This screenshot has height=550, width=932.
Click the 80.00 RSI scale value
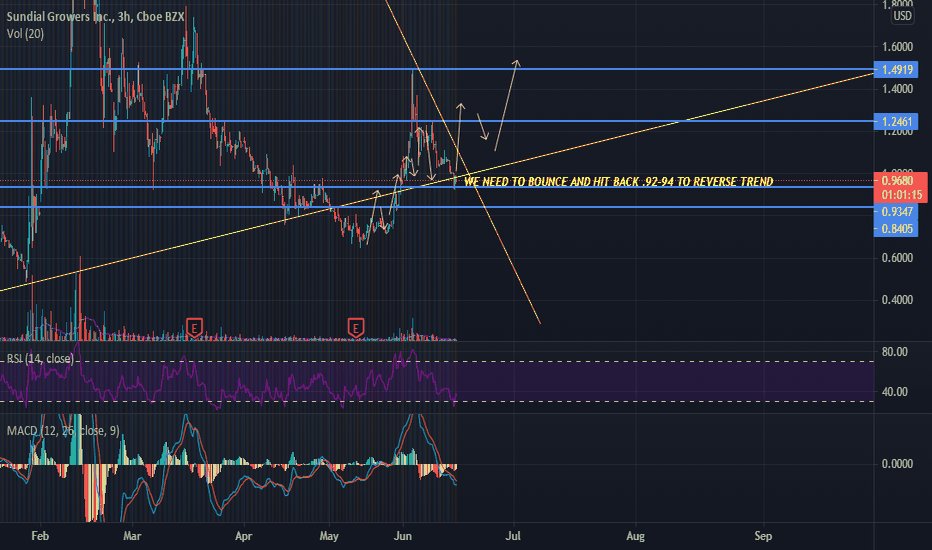click(x=895, y=352)
